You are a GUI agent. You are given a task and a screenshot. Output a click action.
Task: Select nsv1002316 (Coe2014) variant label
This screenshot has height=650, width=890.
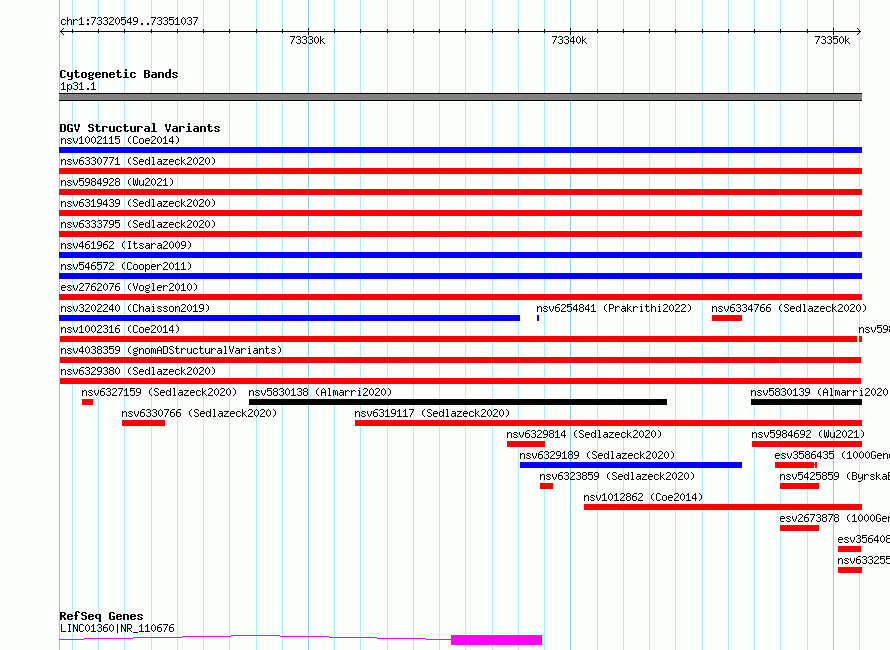point(120,329)
